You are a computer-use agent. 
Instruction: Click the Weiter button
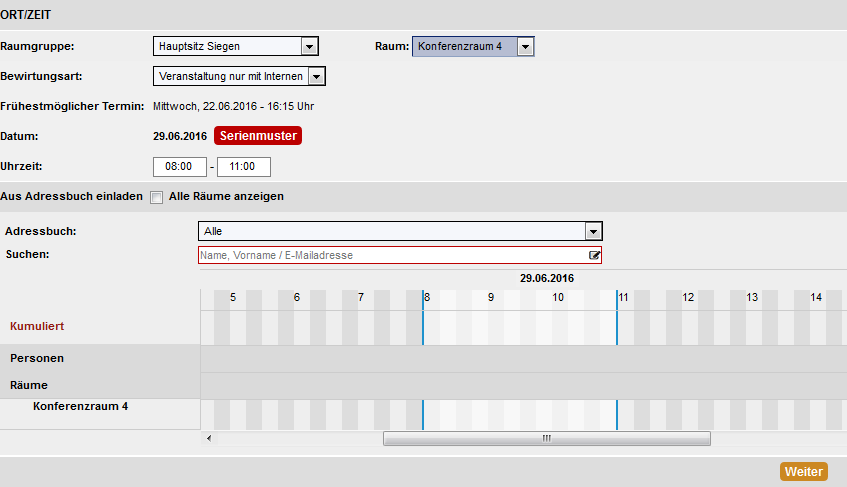[x=804, y=471]
